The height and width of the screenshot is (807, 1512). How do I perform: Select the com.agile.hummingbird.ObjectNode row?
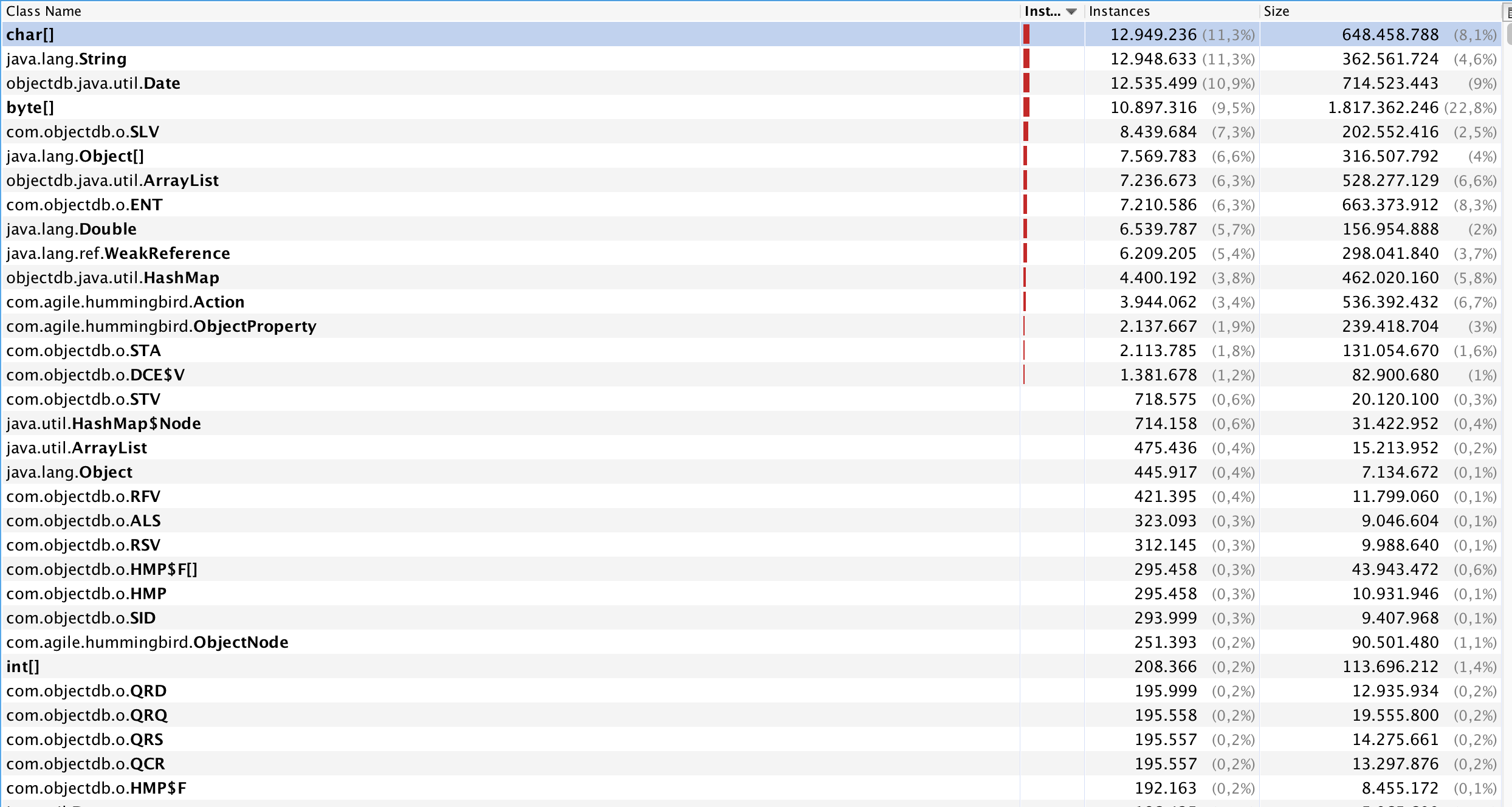point(751,642)
